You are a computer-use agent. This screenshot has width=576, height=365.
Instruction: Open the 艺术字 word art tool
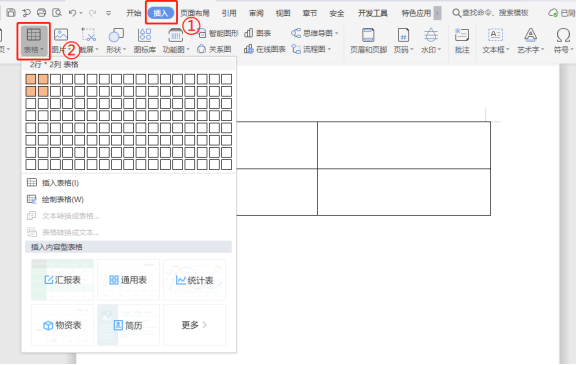[530, 41]
